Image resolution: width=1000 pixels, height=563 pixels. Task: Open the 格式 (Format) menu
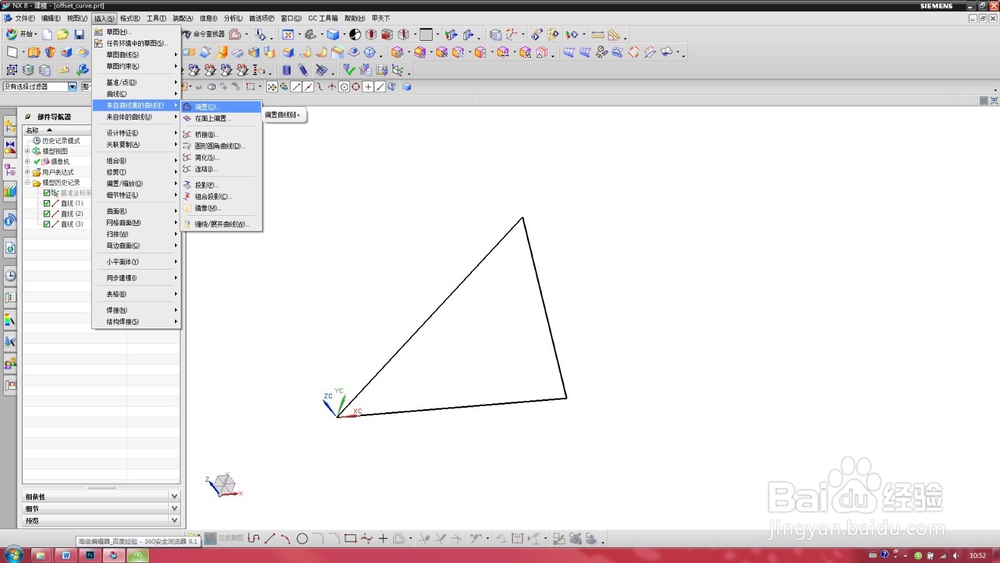tap(130, 18)
